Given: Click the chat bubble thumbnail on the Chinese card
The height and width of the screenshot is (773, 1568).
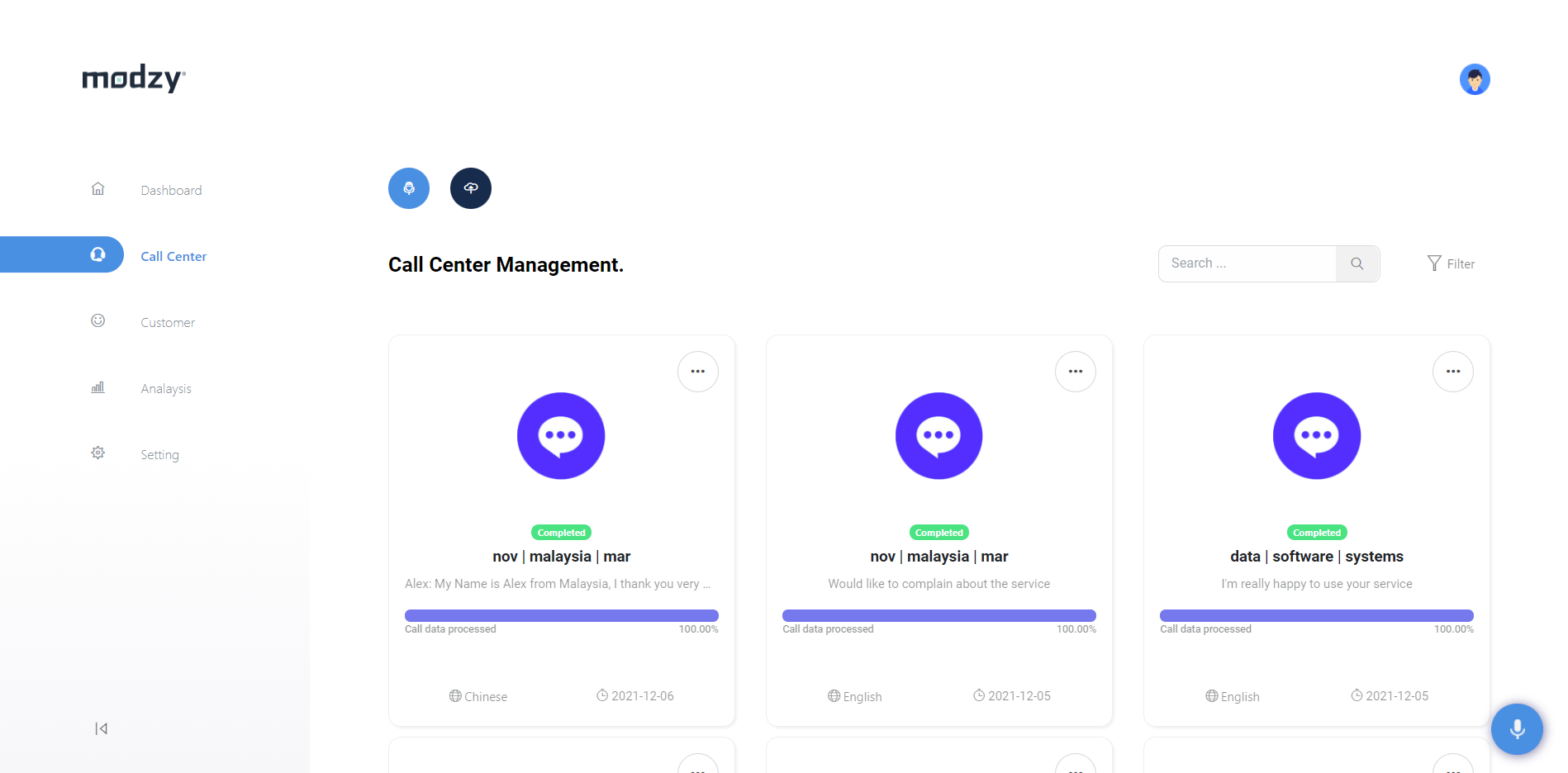Looking at the screenshot, I should tap(561, 436).
